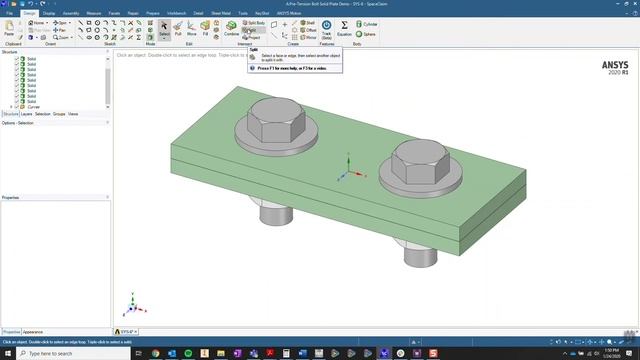Image resolution: width=640 pixels, height=360 pixels.
Task: Click the Equation tool
Action: 344,29
